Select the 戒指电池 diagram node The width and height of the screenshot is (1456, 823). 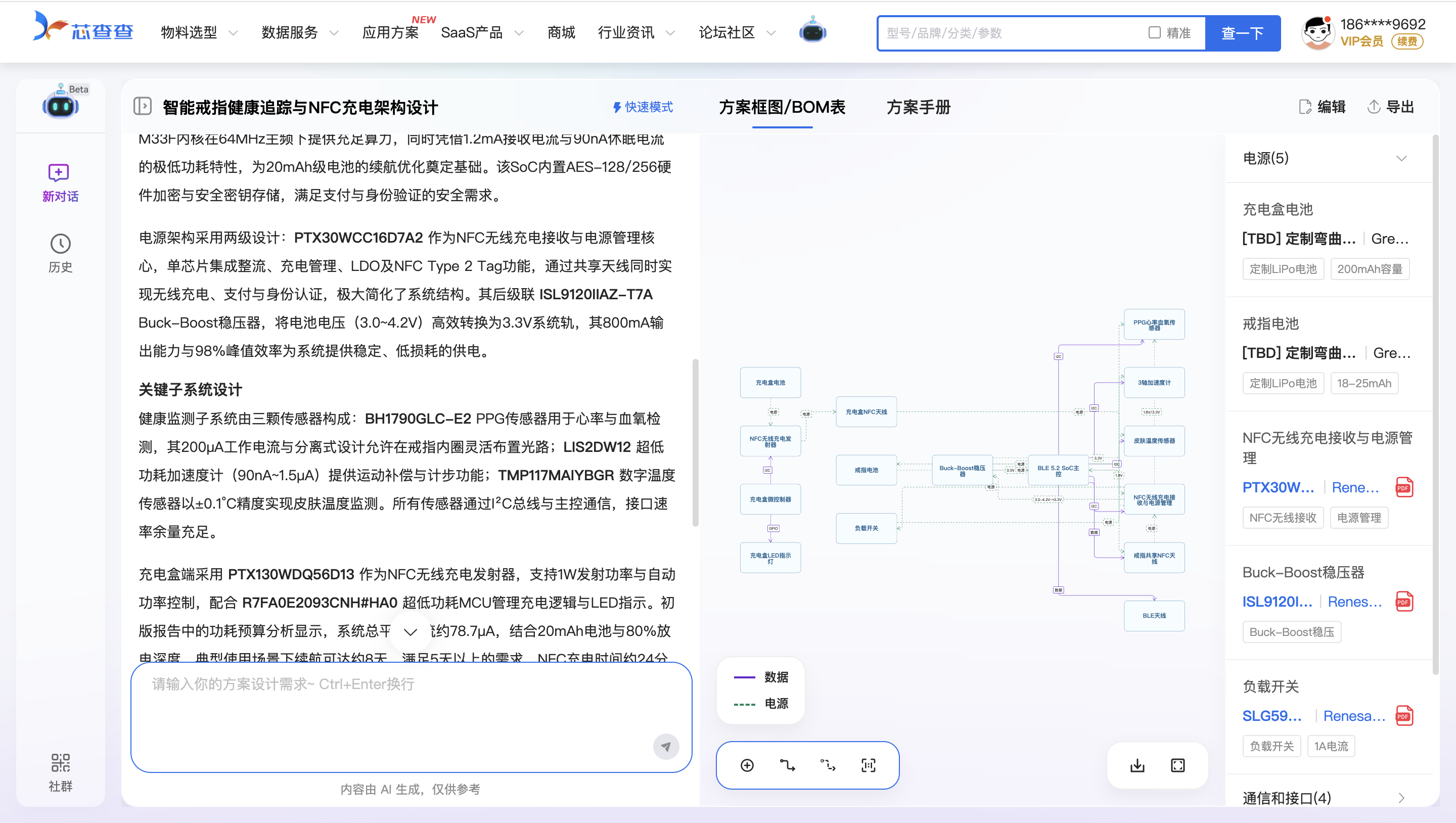(866, 470)
